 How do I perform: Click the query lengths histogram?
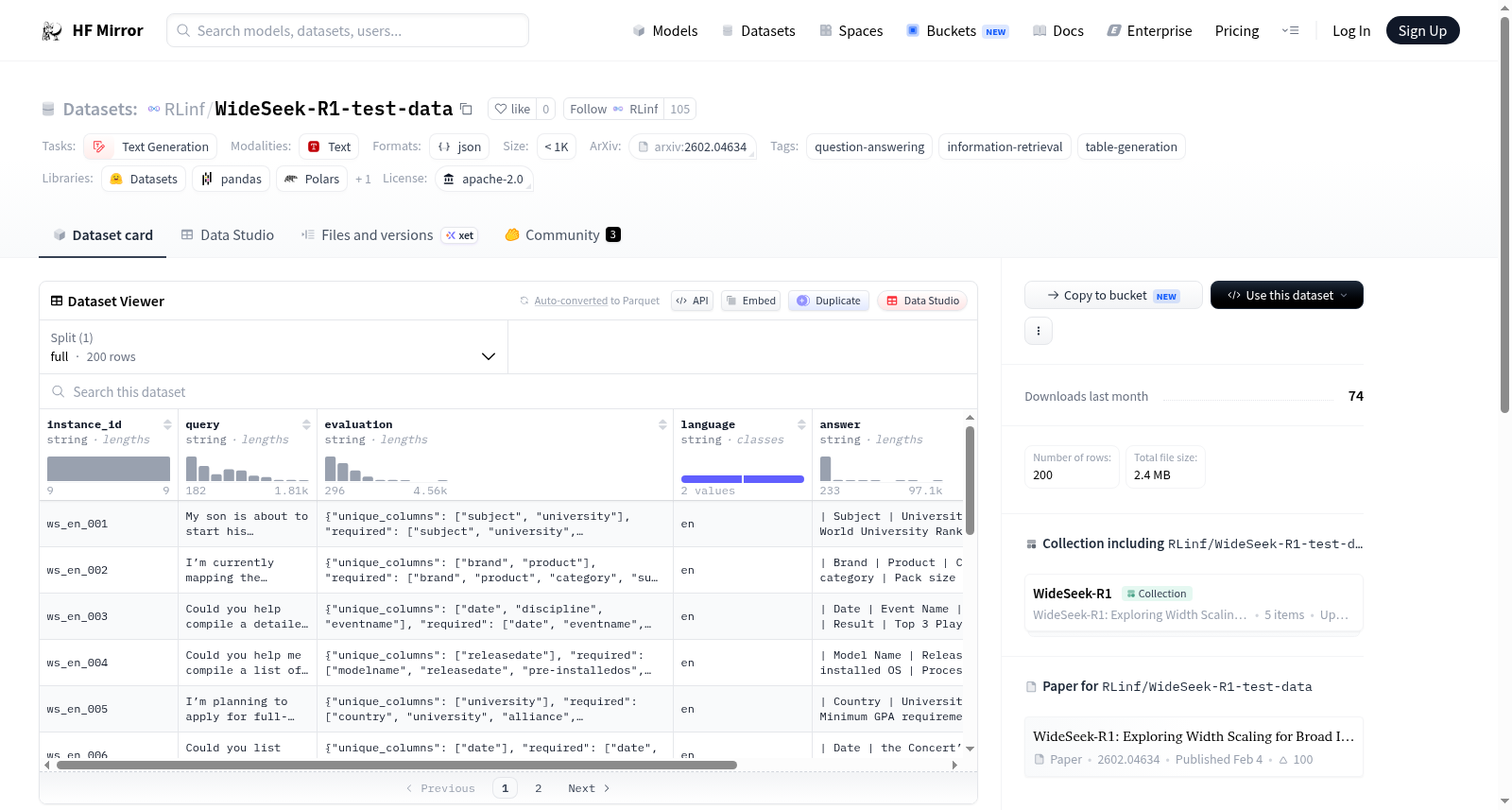tap(247, 469)
